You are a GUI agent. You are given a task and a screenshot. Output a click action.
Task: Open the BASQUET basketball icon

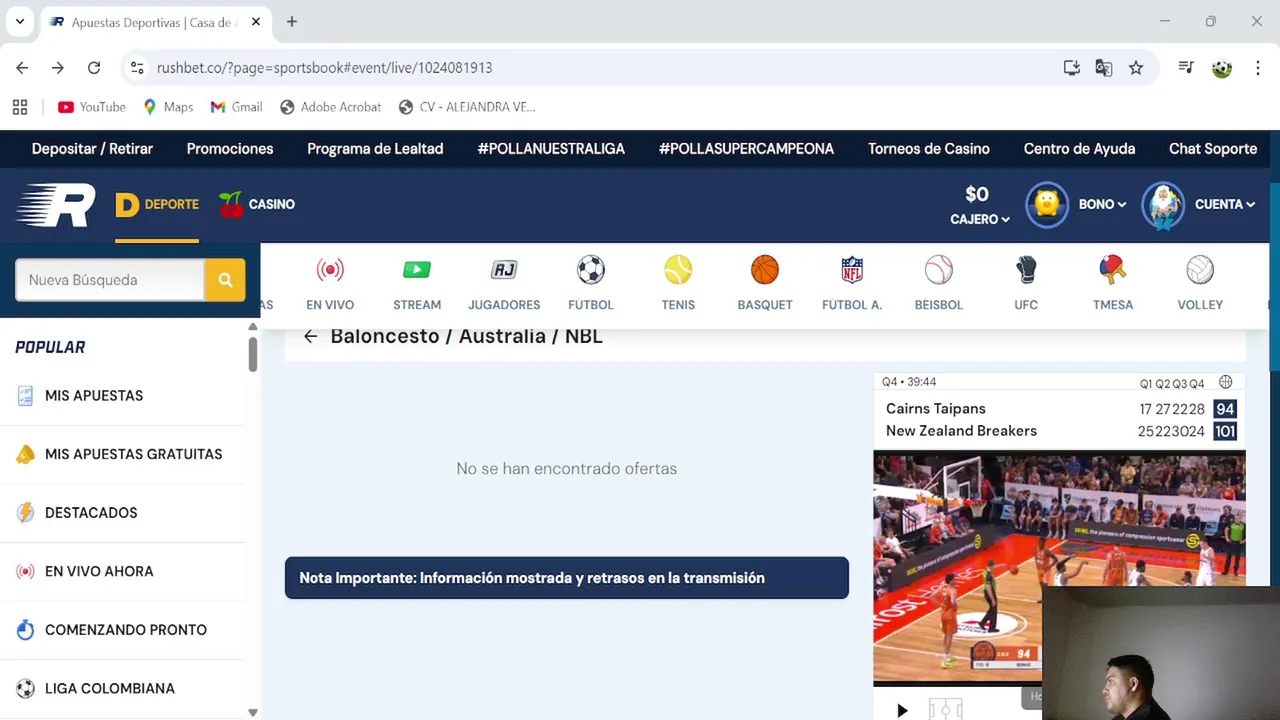[x=765, y=270]
